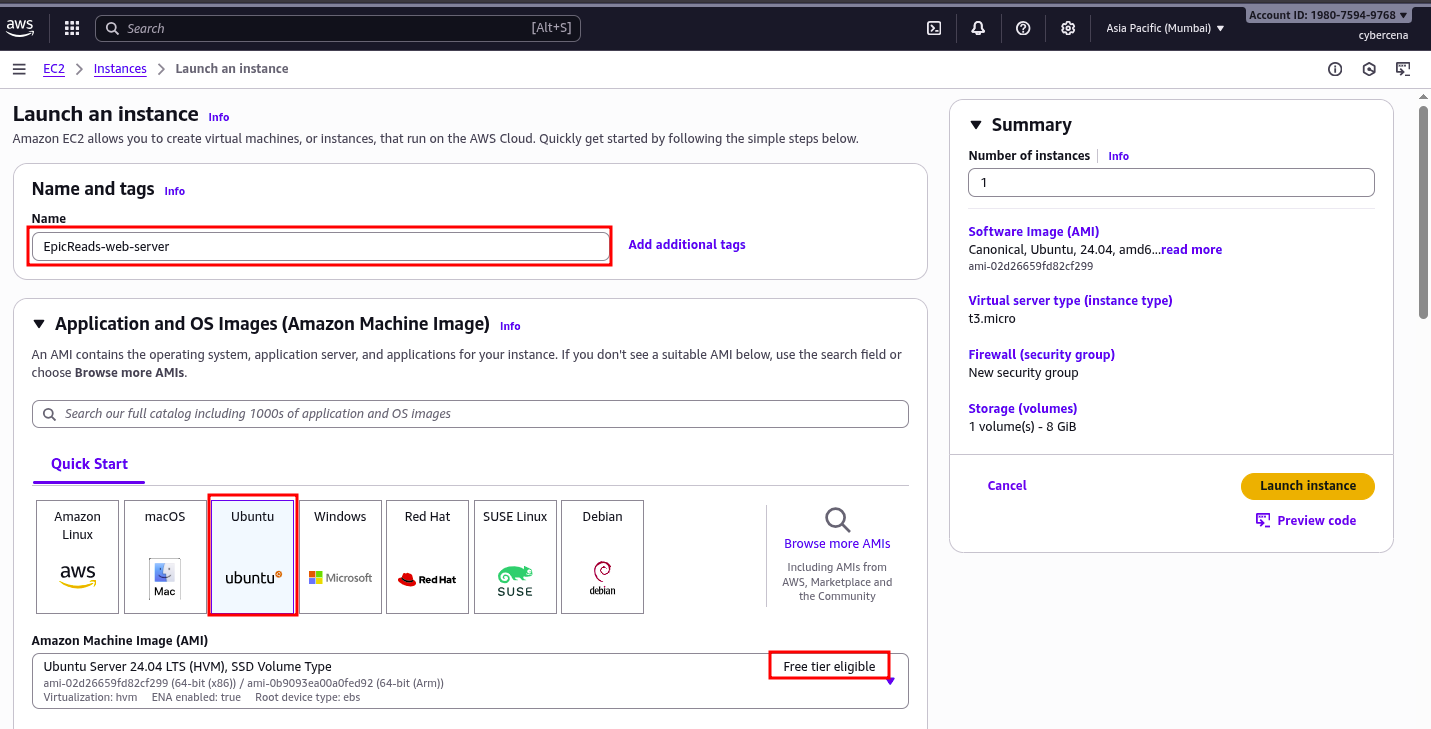The height and width of the screenshot is (729, 1431).
Task: Select the SUSE Linux AMI tile
Action: pyautogui.click(x=515, y=557)
